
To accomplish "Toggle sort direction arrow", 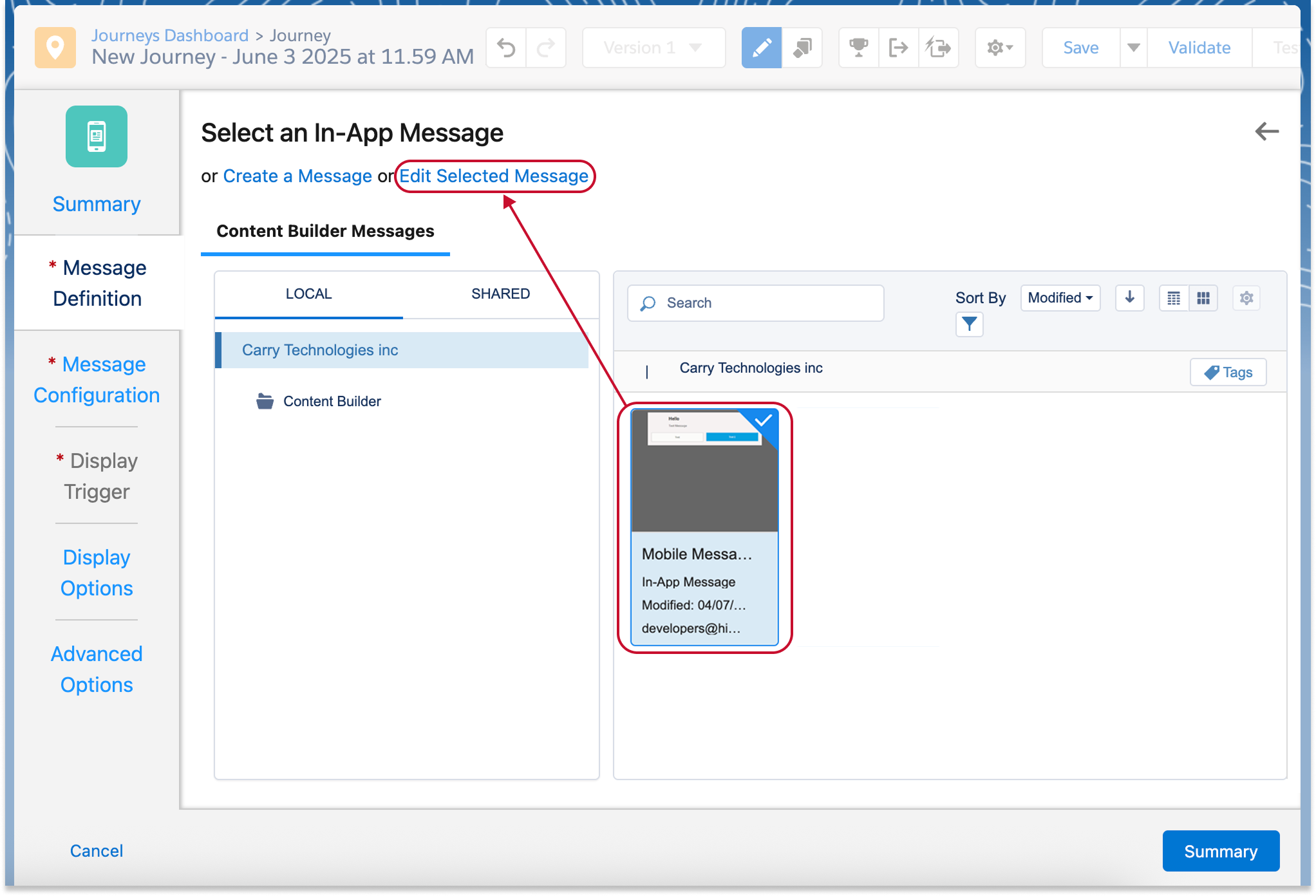I will tap(1129, 298).
